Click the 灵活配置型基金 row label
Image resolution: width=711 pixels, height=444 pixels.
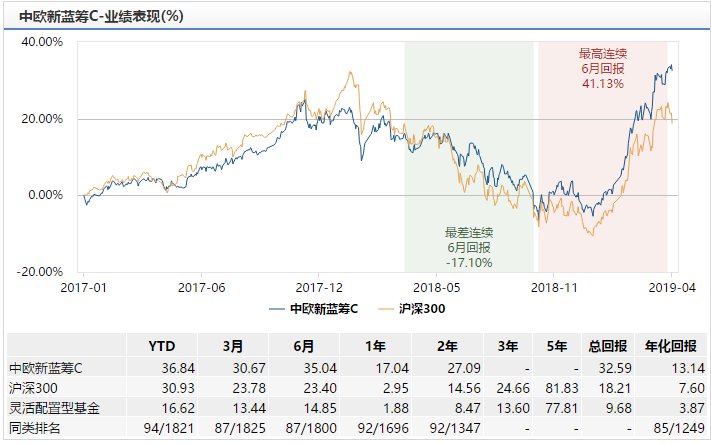[54, 408]
